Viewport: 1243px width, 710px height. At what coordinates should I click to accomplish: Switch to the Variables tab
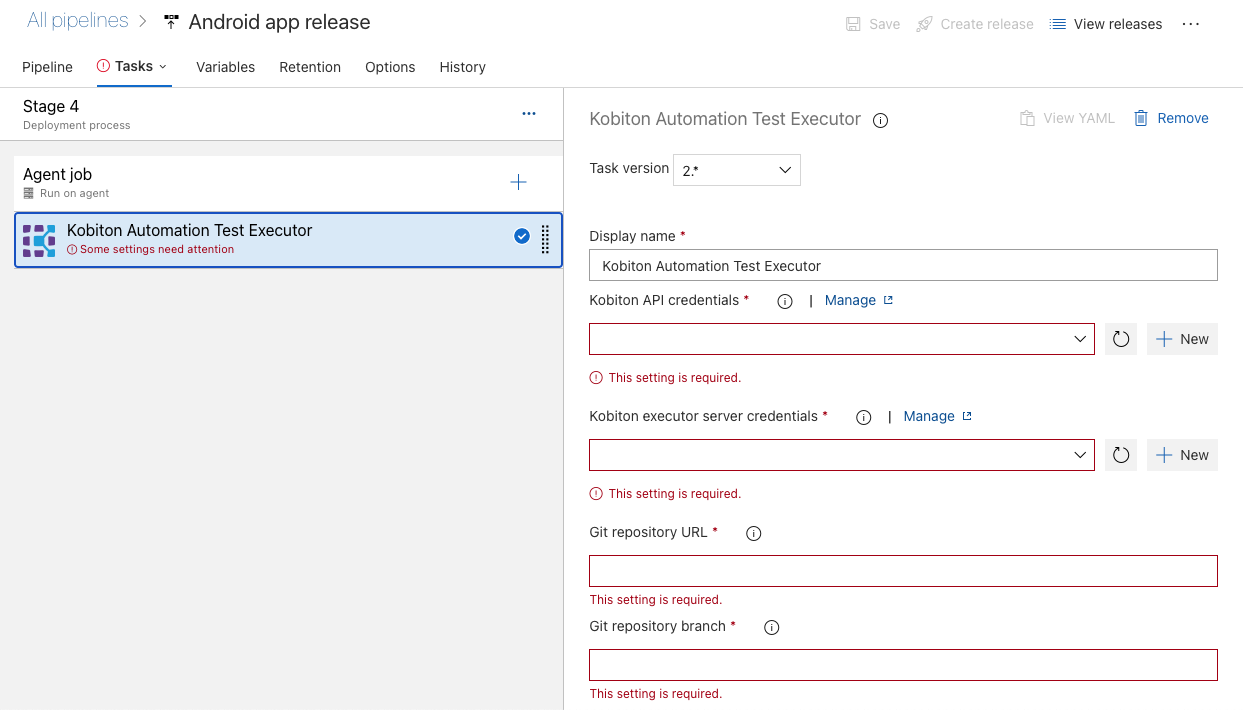point(225,67)
